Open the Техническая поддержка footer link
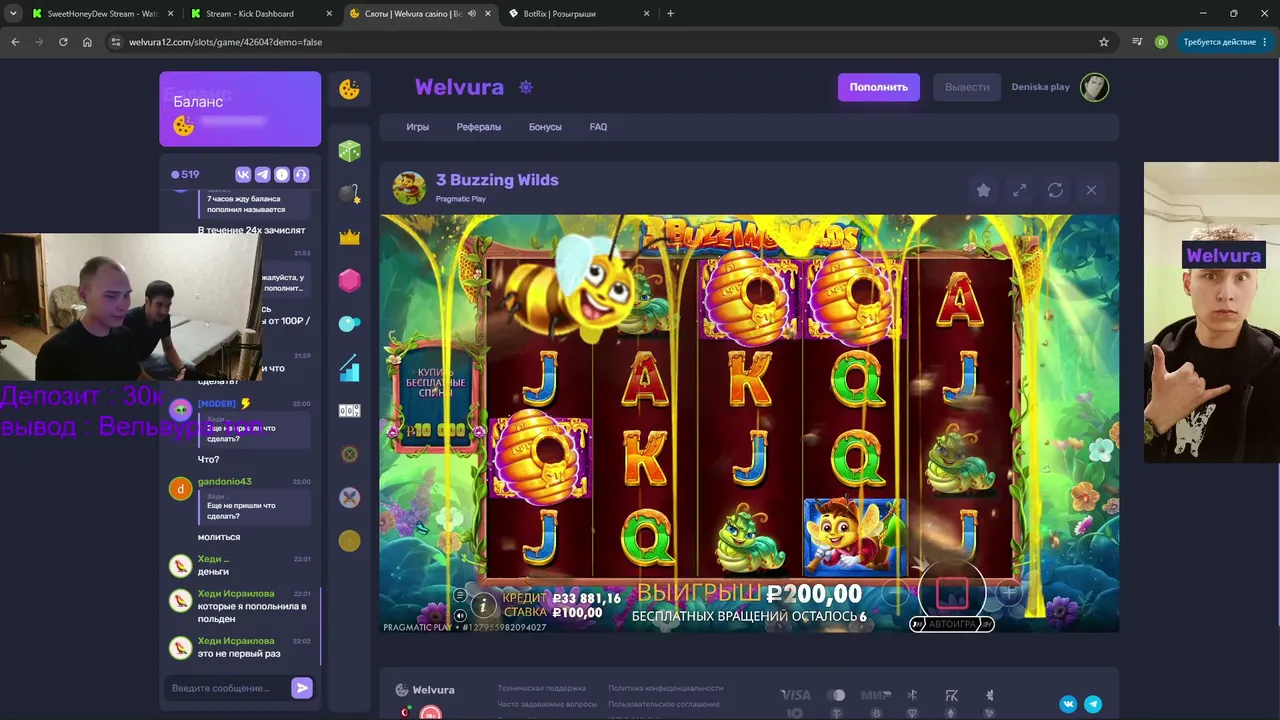Screen dimensions: 1280x720 [x=541, y=689]
